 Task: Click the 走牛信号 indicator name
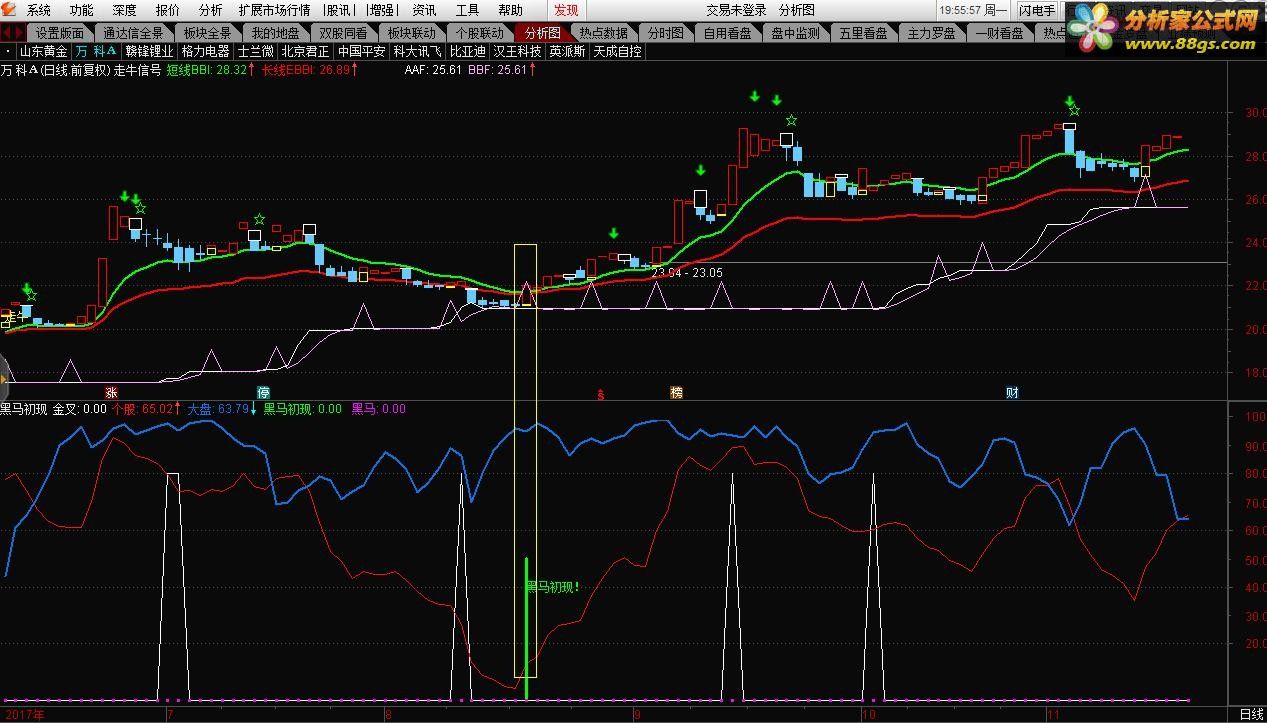tap(137, 70)
